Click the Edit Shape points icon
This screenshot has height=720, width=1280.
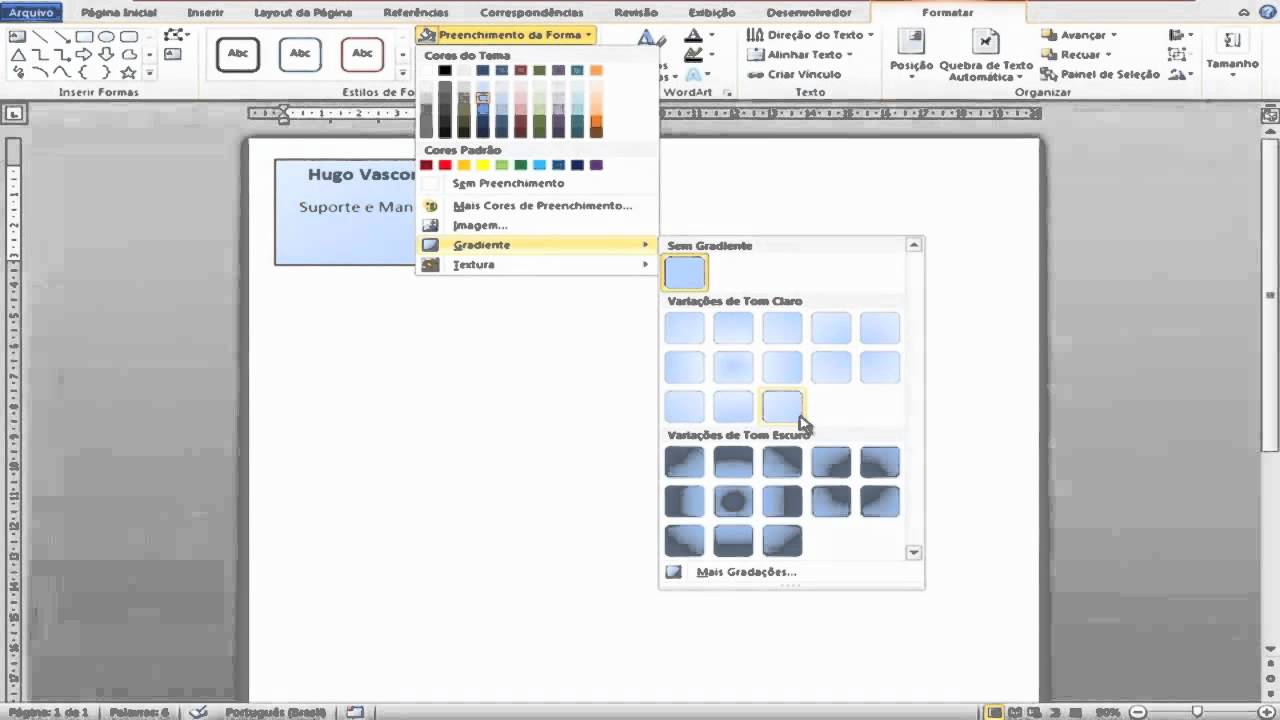pyautogui.click(x=176, y=35)
